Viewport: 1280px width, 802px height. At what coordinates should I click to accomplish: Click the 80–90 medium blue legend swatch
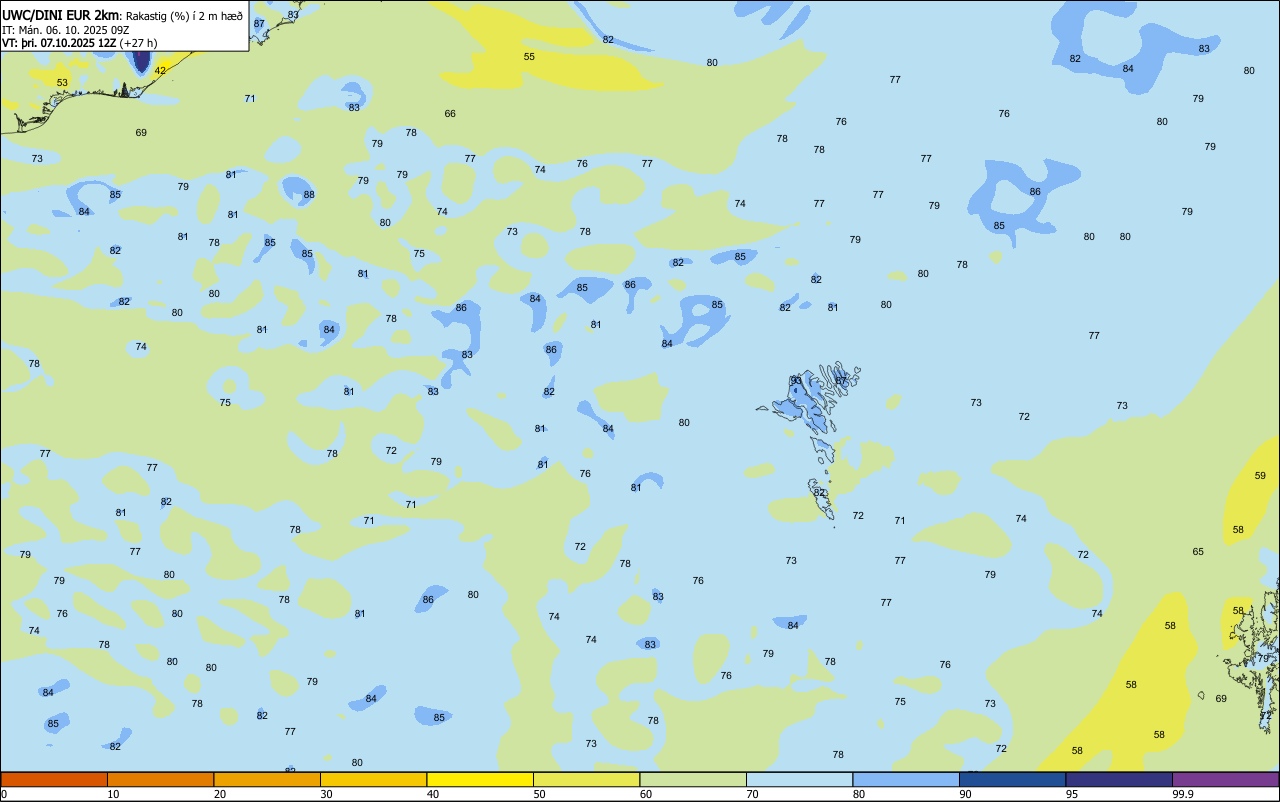coord(906,779)
